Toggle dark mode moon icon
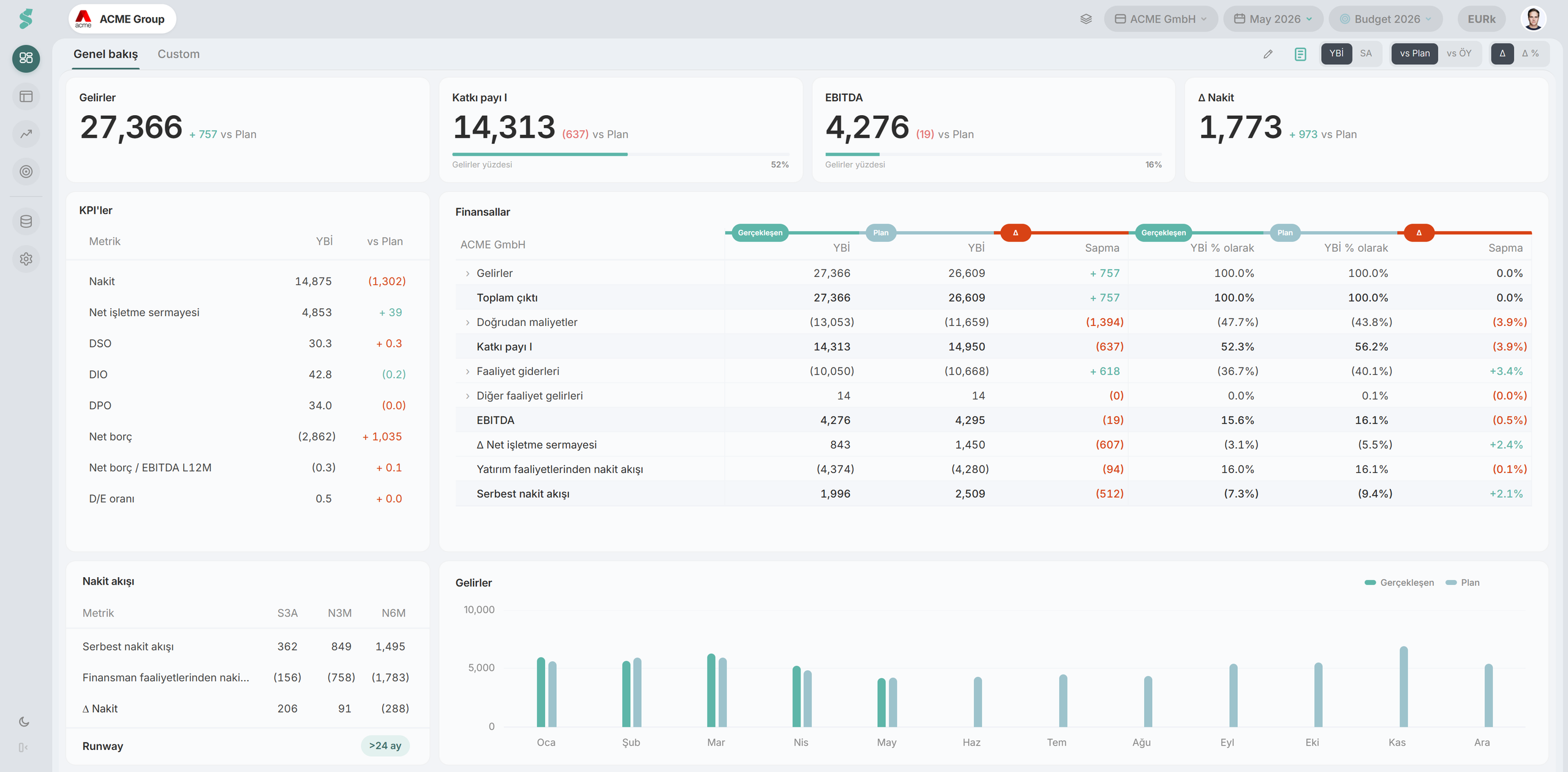Screen dimensions: 1568x772 24,722
